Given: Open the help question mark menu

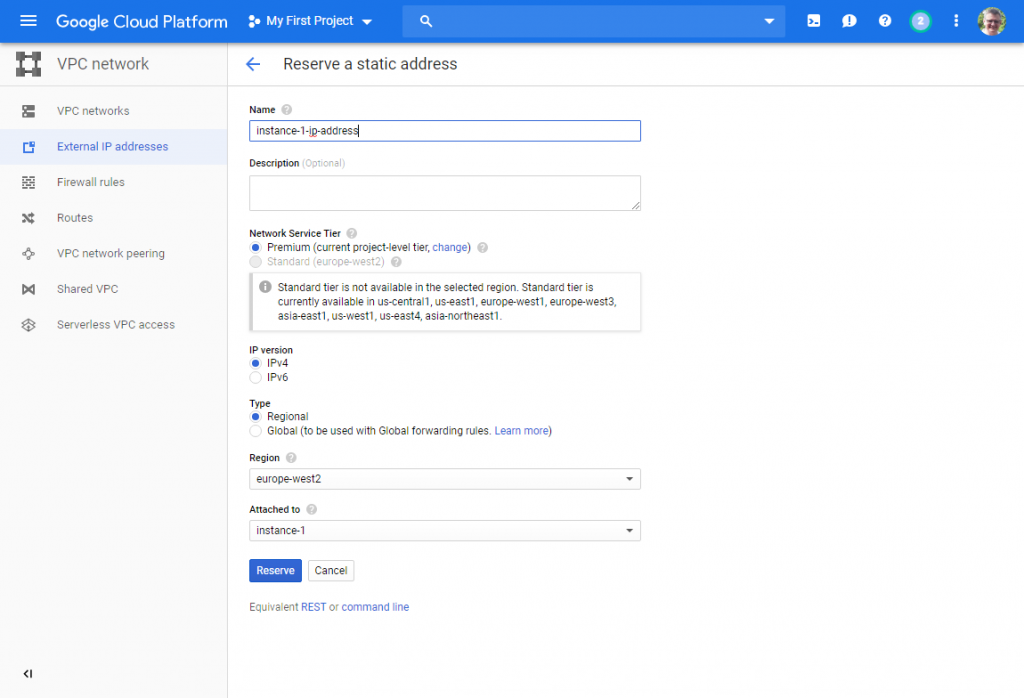Looking at the screenshot, I should click(885, 22).
